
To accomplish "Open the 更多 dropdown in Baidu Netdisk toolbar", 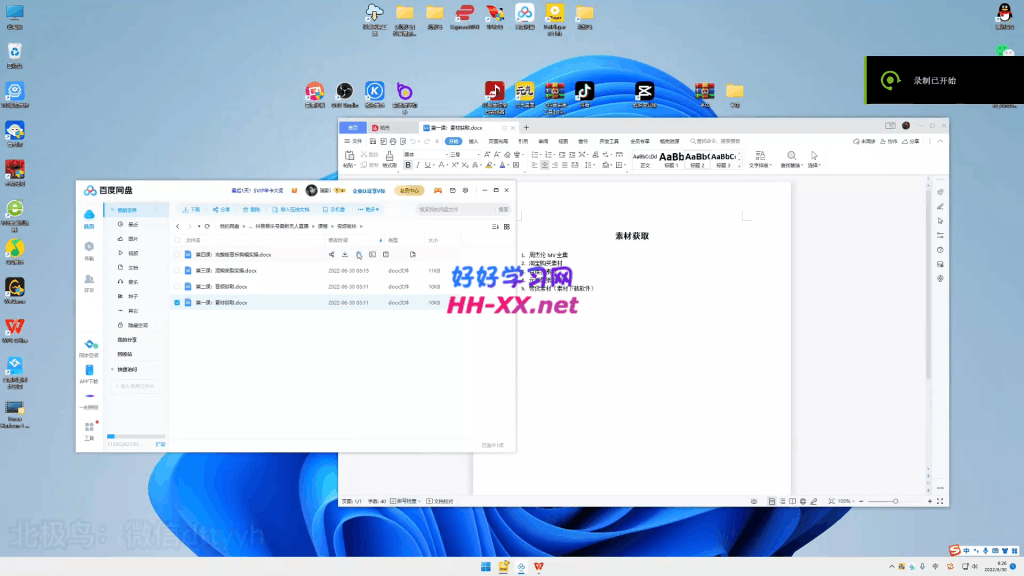I will coord(368,210).
